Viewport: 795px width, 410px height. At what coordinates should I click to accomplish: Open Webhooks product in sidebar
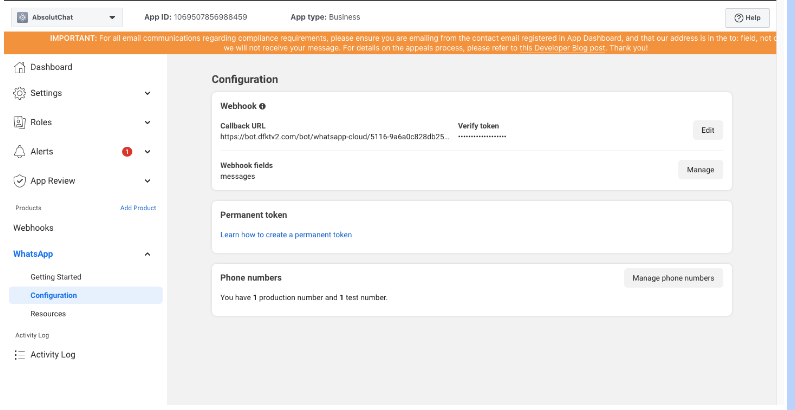(x=33, y=228)
